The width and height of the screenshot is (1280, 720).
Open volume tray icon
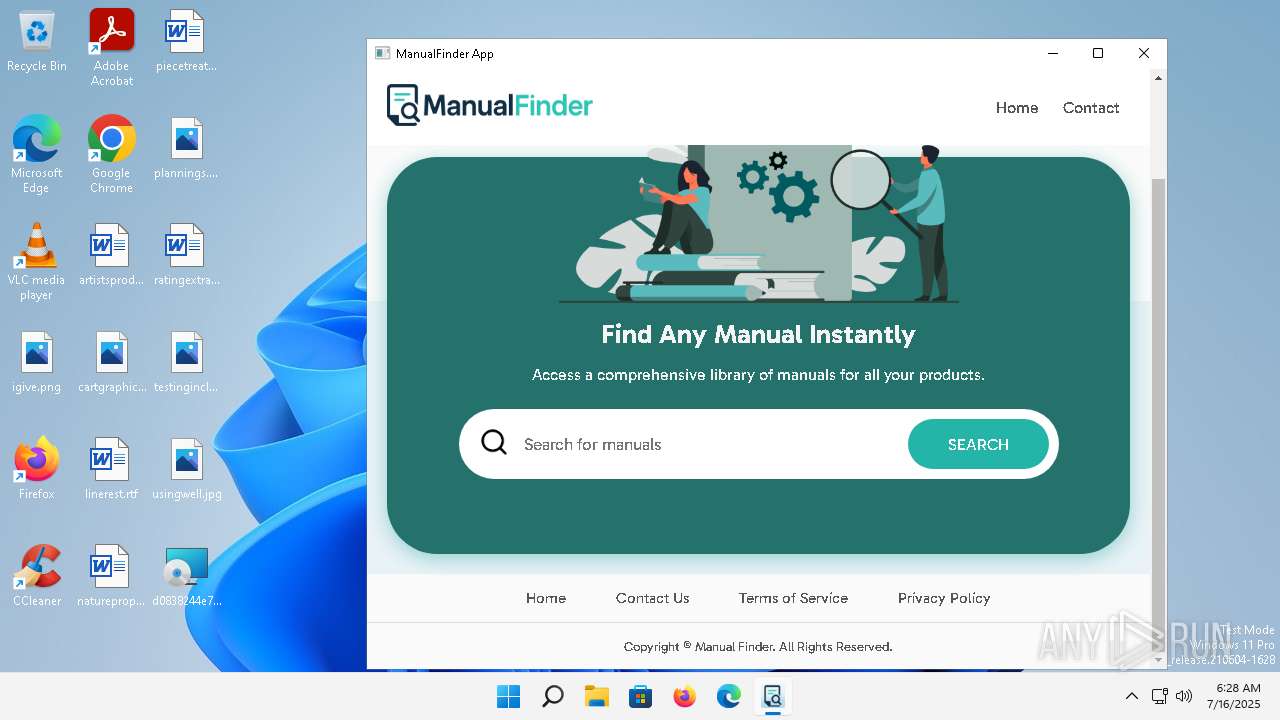click(x=1184, y=696)
